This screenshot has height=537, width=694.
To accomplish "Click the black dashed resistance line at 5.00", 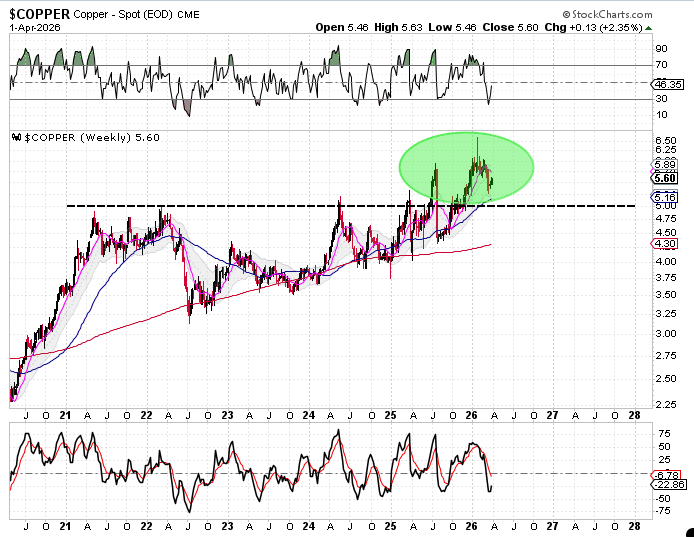I will [250, 206].
